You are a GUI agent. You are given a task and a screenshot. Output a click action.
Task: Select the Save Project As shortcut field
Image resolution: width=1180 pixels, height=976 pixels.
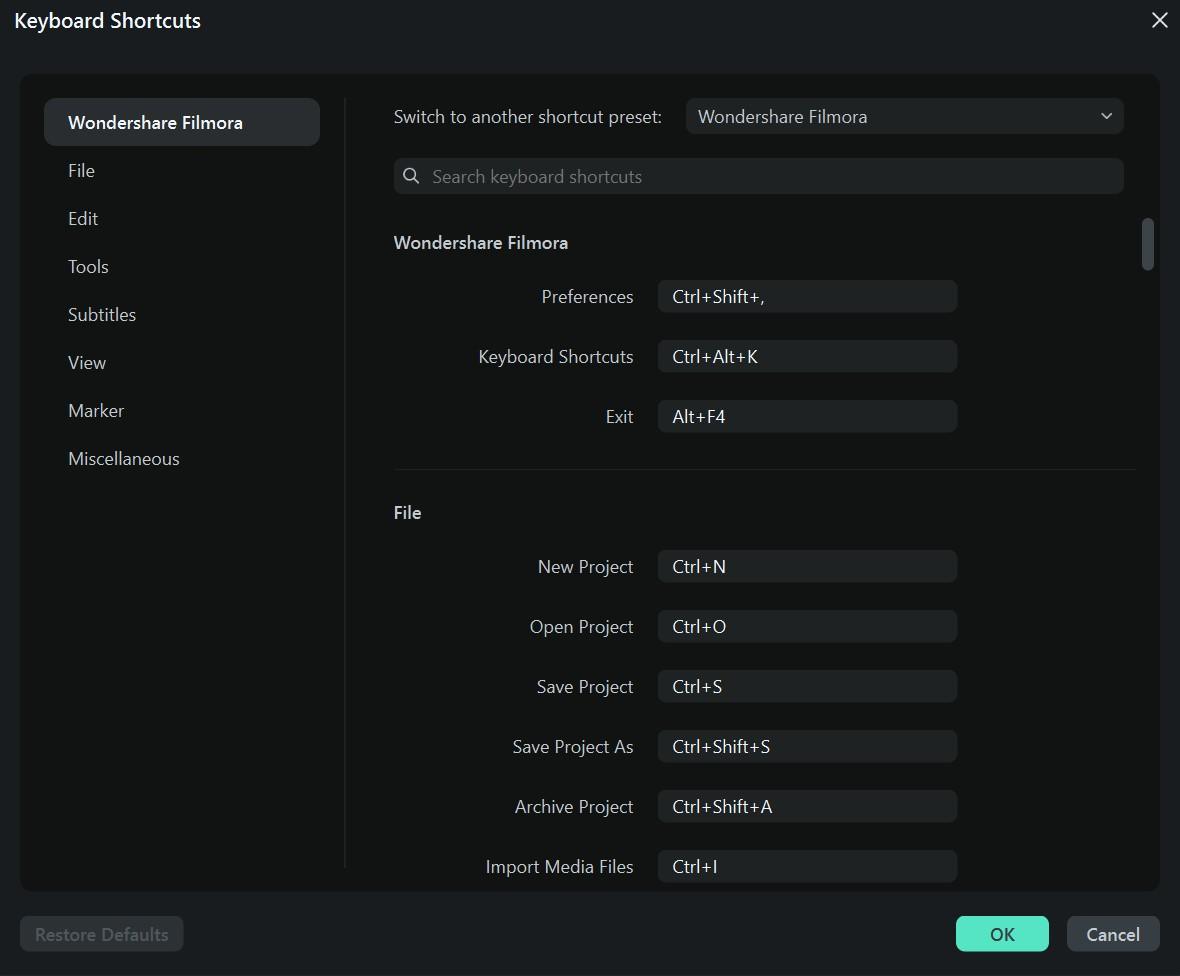807,746
